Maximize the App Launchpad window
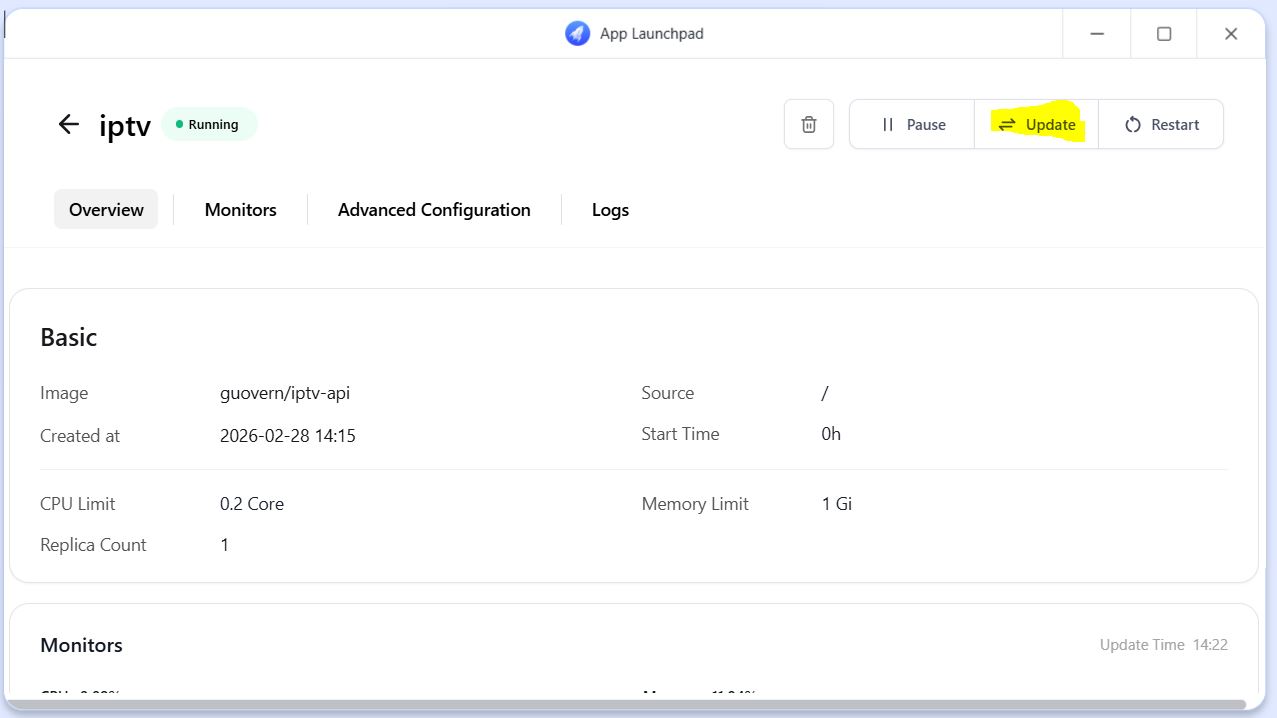The width and height of the screenshot is (1277, 718). tap(1164, 34)
